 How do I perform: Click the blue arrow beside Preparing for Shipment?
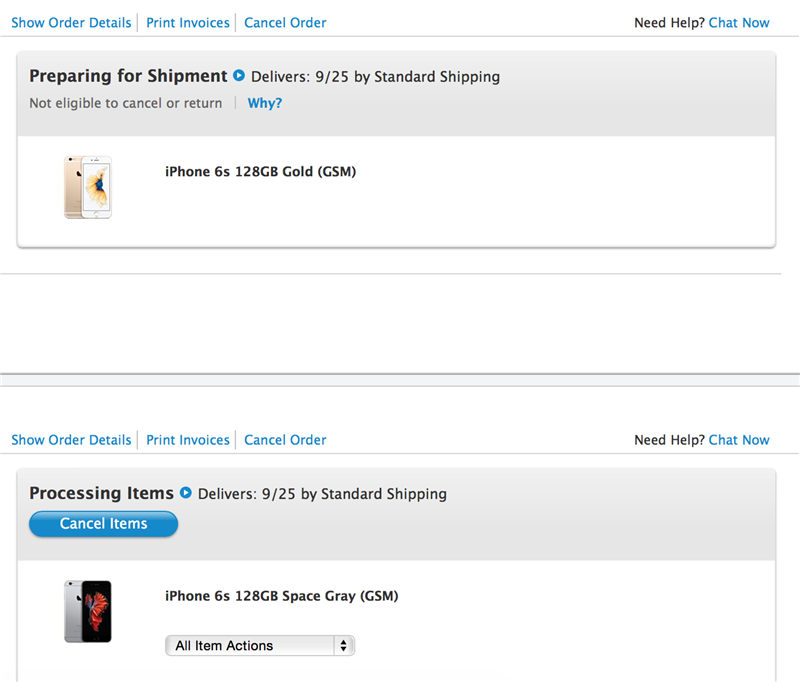[239, 75]
